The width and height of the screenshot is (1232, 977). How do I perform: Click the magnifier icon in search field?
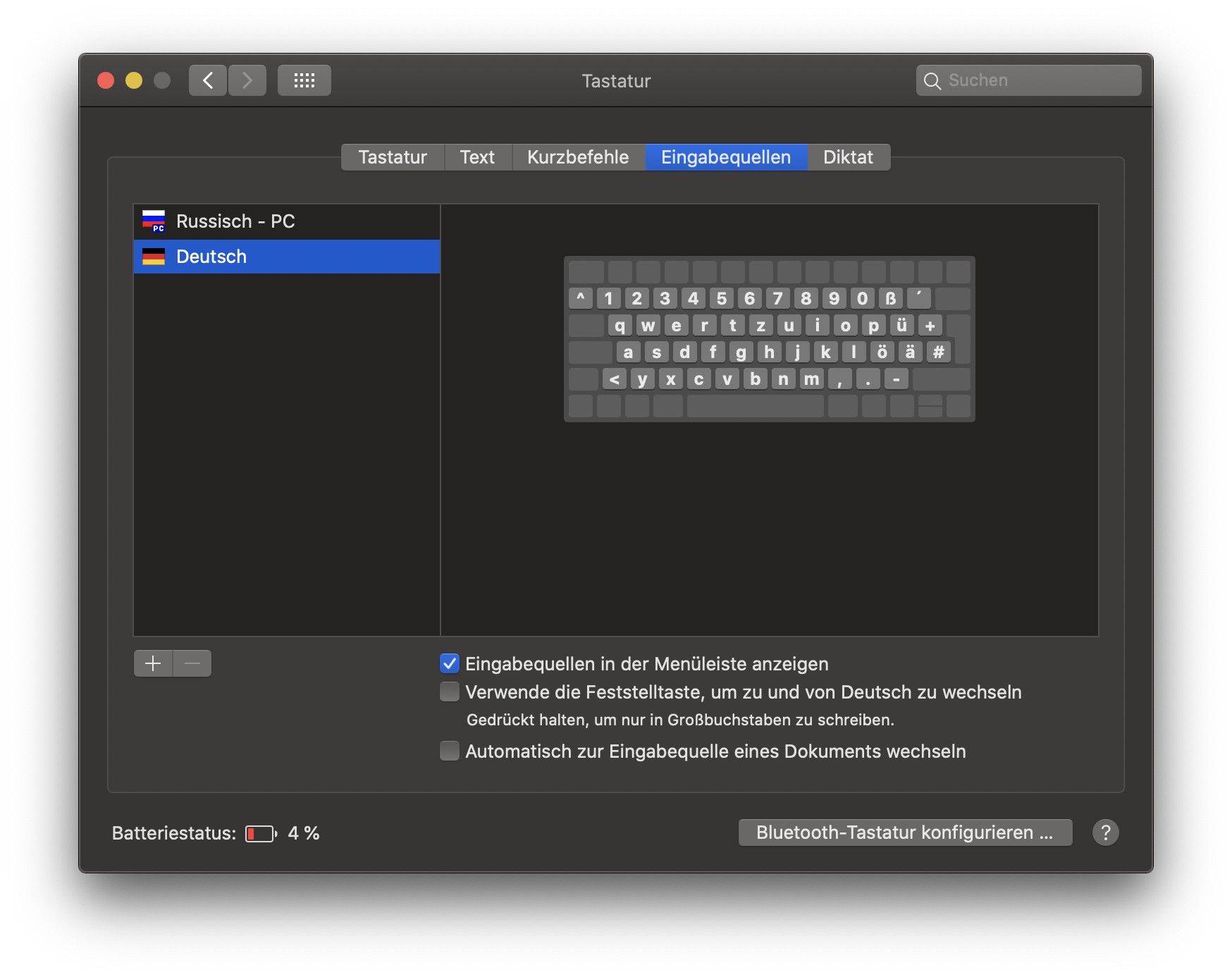[932, 81]
